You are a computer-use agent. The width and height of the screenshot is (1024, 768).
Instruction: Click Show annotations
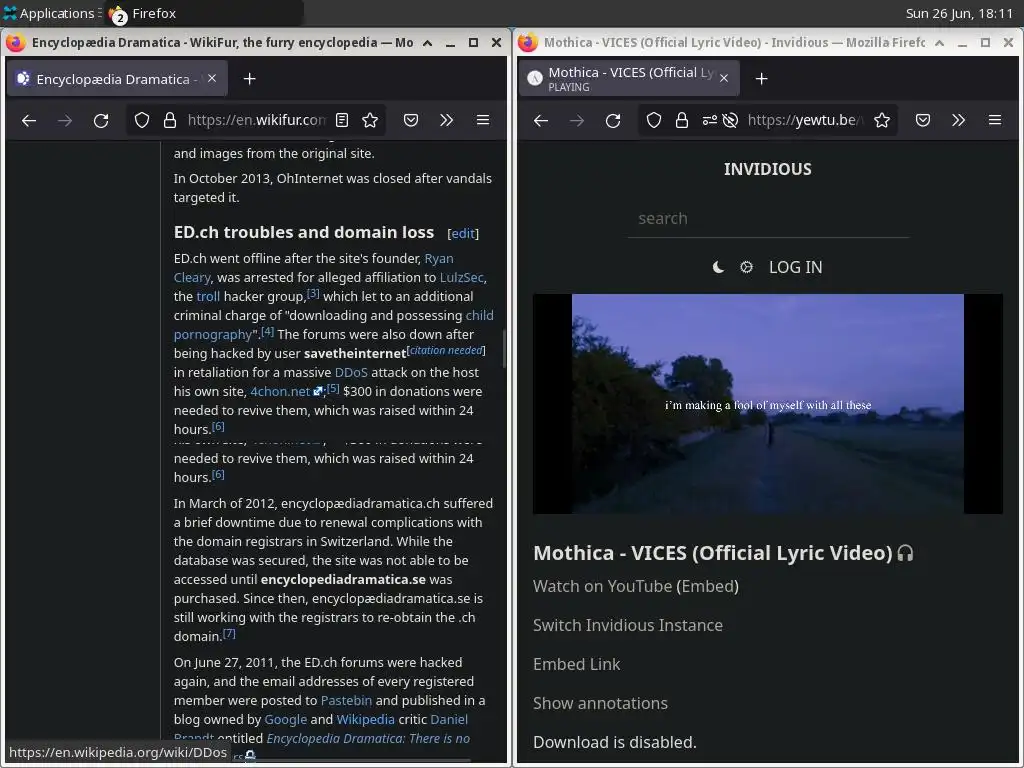click(x=600, y=703)
